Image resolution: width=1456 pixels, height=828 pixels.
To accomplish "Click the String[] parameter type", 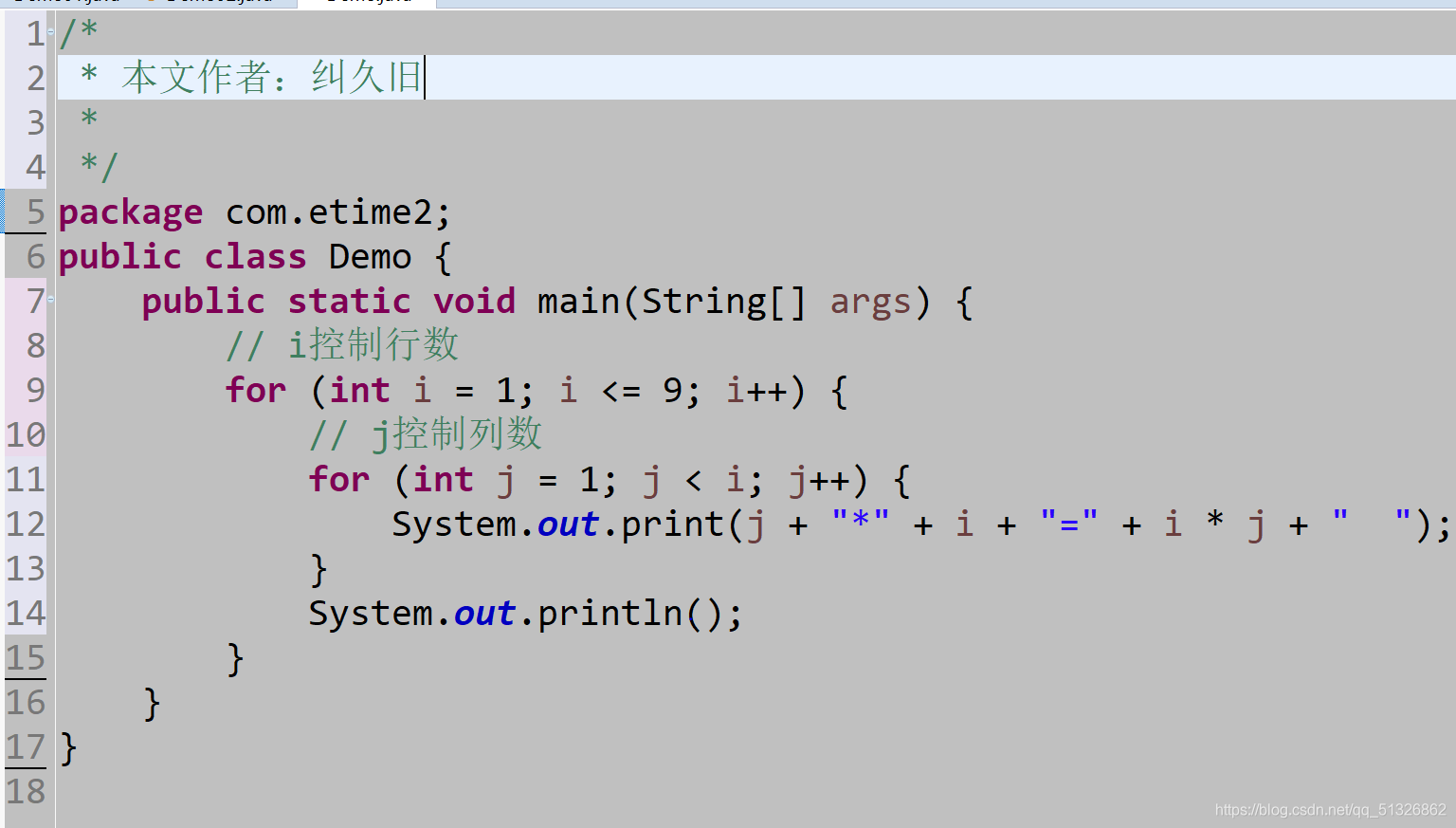I will click(x=724, y=303).
